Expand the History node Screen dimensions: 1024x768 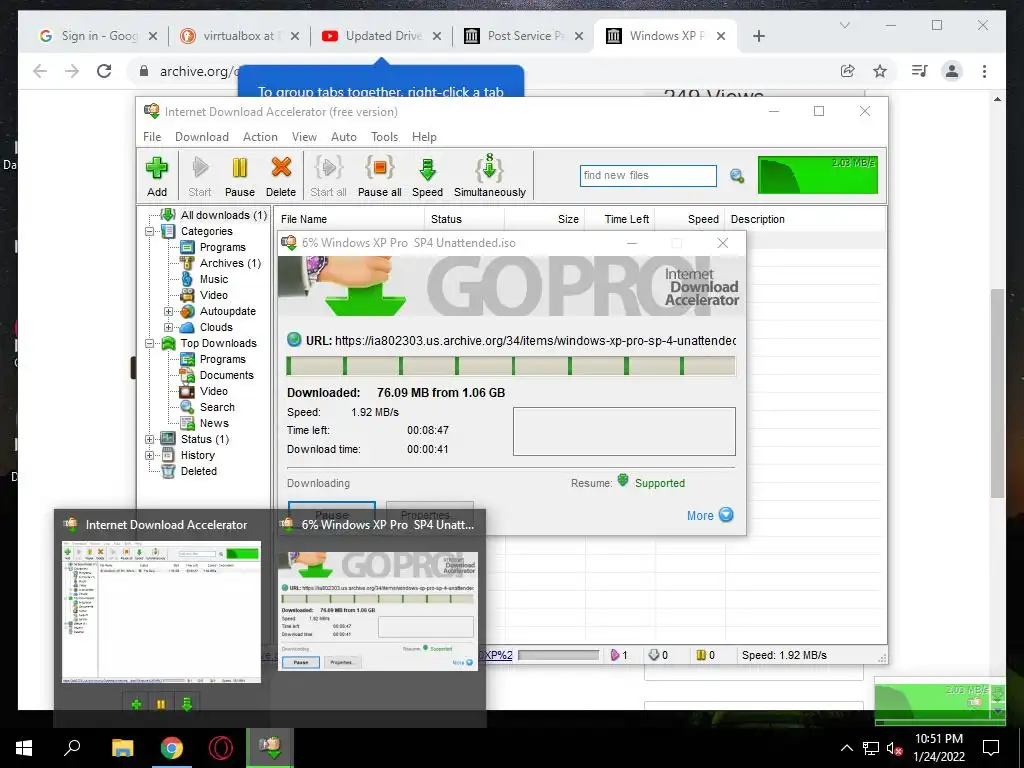pos(150,455)
